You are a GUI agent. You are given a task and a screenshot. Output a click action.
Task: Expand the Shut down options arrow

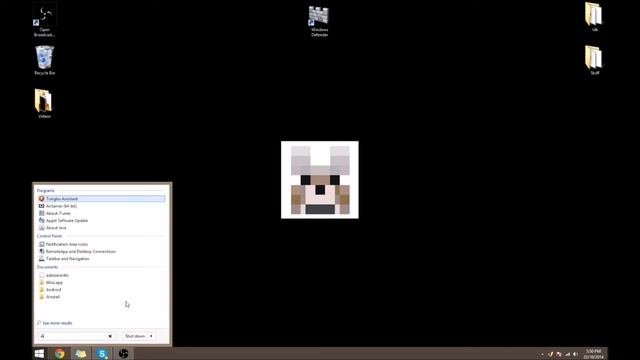(x=151, y=336)
